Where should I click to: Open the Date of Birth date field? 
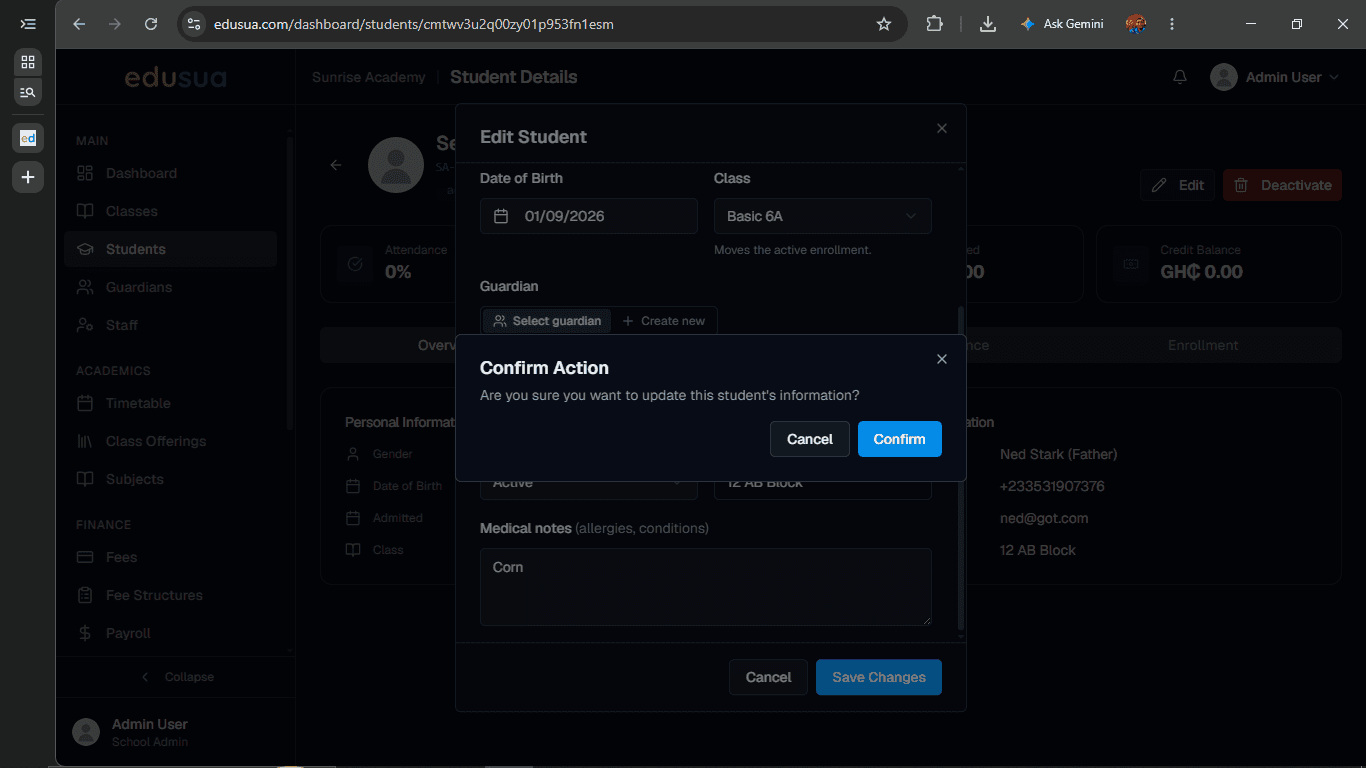(x=588, y=216)
